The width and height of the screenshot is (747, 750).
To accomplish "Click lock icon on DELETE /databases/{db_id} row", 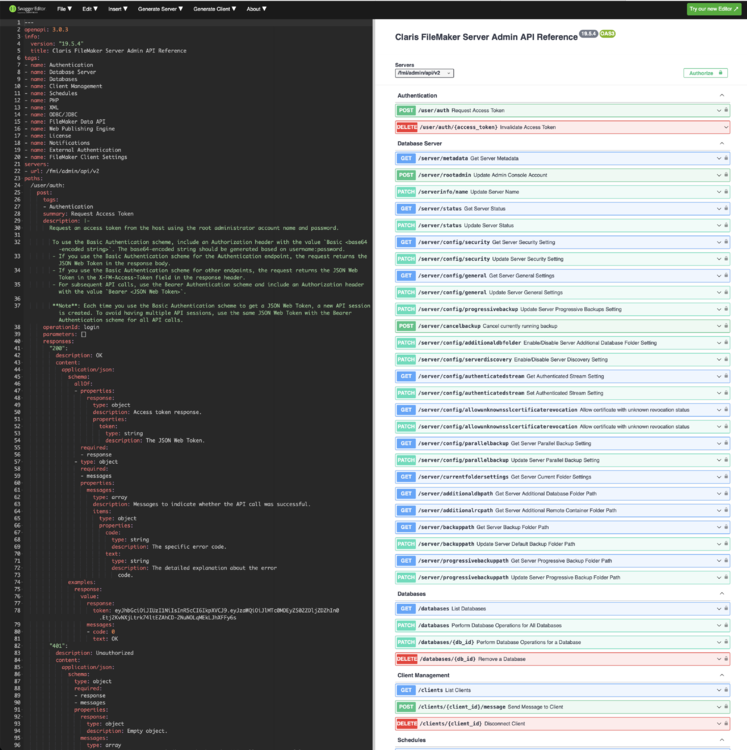I will click(x=726, y=659).
